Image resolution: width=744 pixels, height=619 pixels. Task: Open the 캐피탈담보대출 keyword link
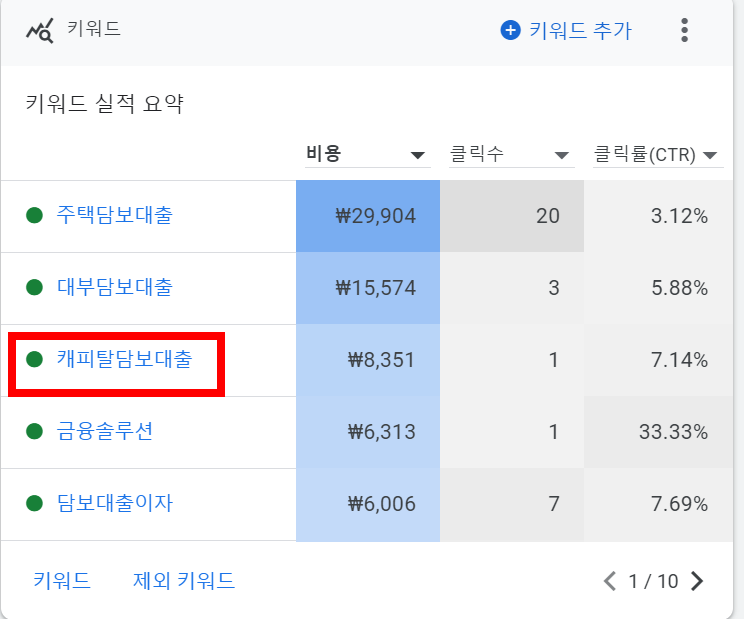(124, 359)
